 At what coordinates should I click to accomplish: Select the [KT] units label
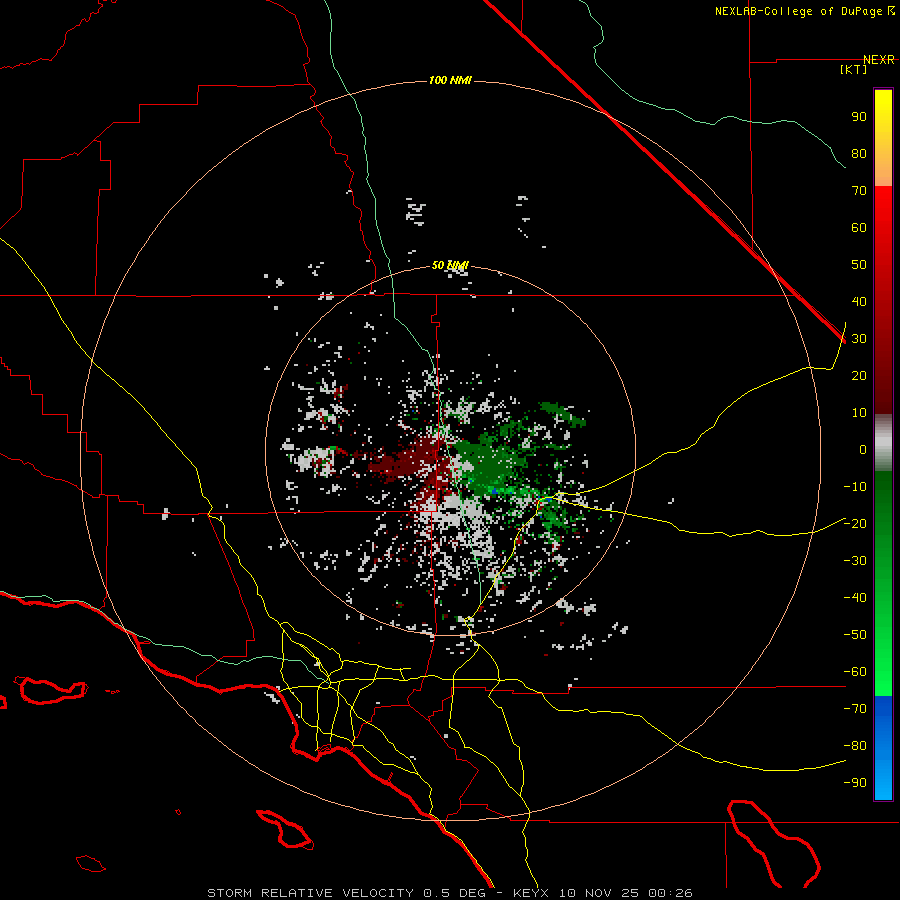coord(854,69)
